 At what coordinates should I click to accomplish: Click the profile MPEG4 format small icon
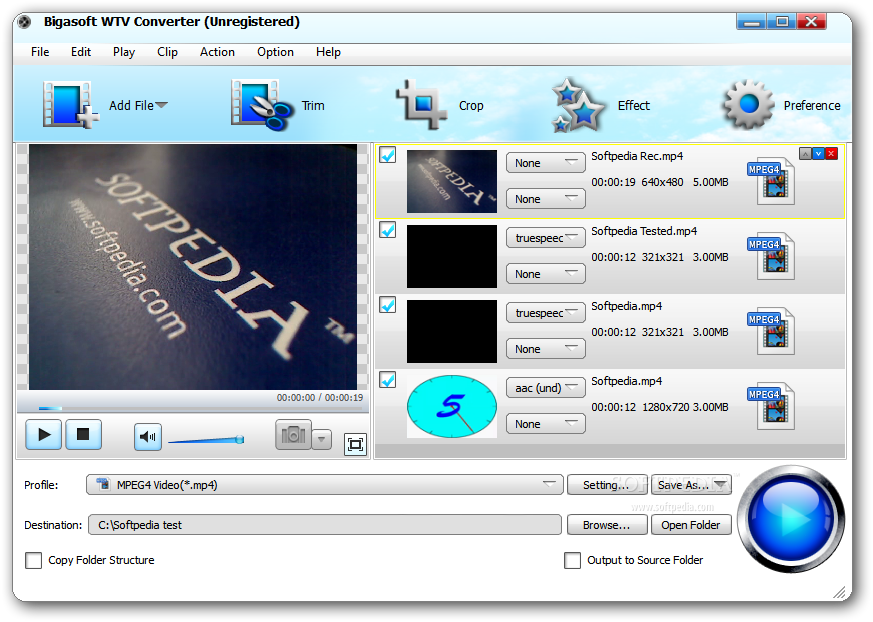click(103, 484)
